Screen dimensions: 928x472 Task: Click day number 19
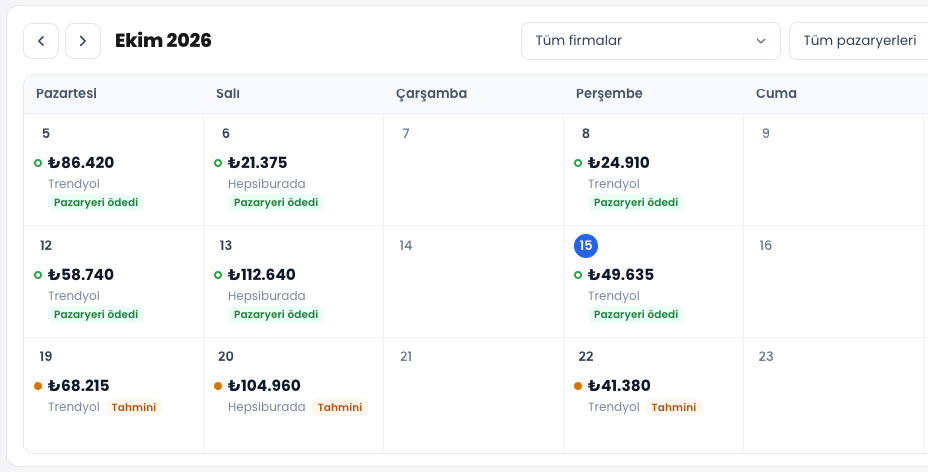coord(46,357)
